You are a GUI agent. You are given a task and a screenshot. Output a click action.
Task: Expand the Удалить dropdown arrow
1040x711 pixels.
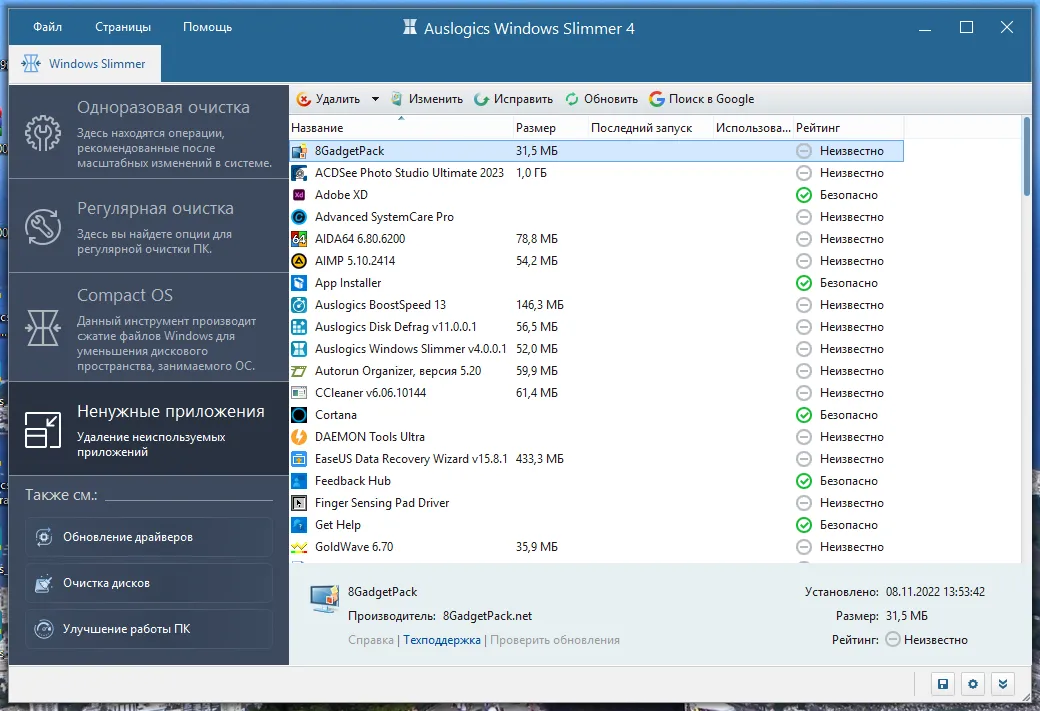click(375, 99)
